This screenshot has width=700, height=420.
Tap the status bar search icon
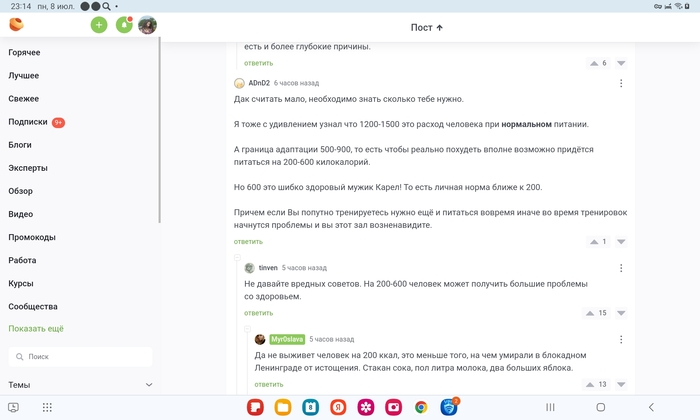click(106, 6)
